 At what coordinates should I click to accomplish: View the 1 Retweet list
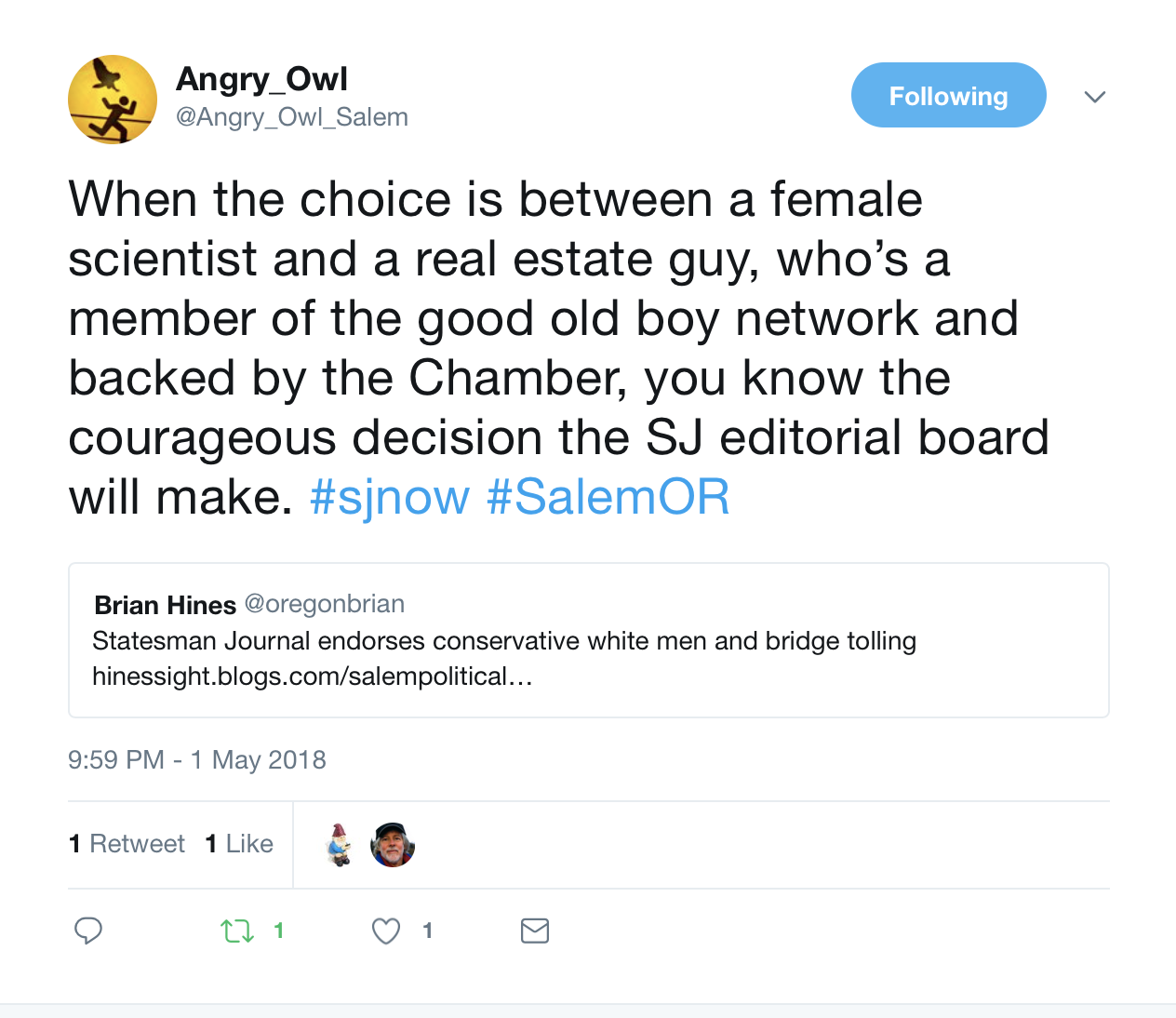pyautogui.click(x=127, y=844)
